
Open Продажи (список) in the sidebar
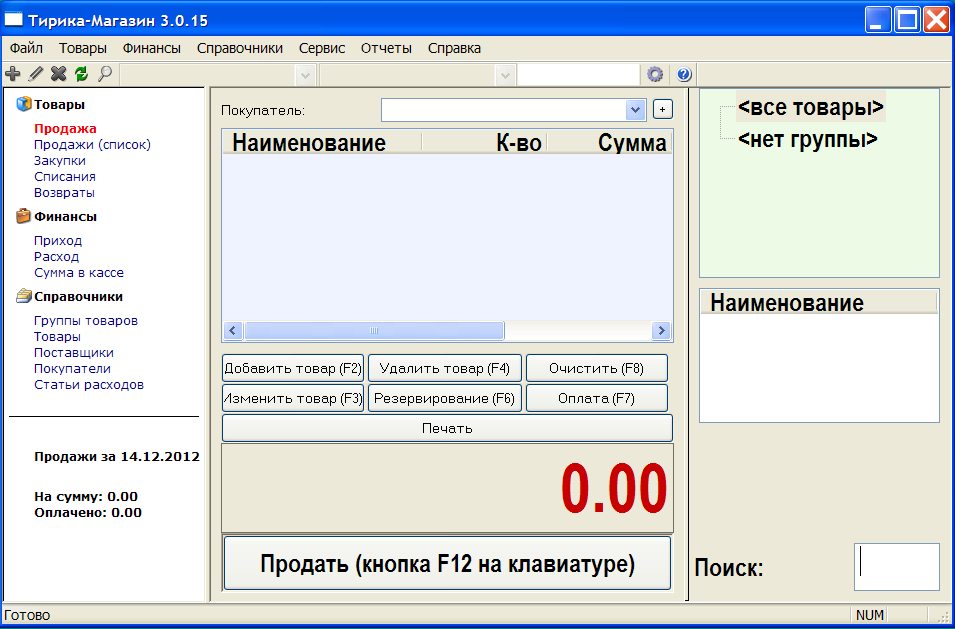tap(92, 144)
